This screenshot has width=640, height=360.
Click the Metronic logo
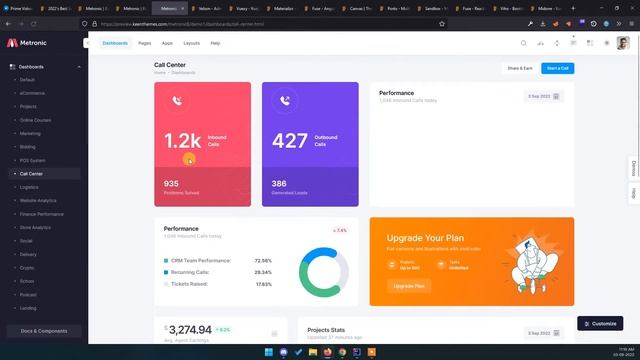27,43
